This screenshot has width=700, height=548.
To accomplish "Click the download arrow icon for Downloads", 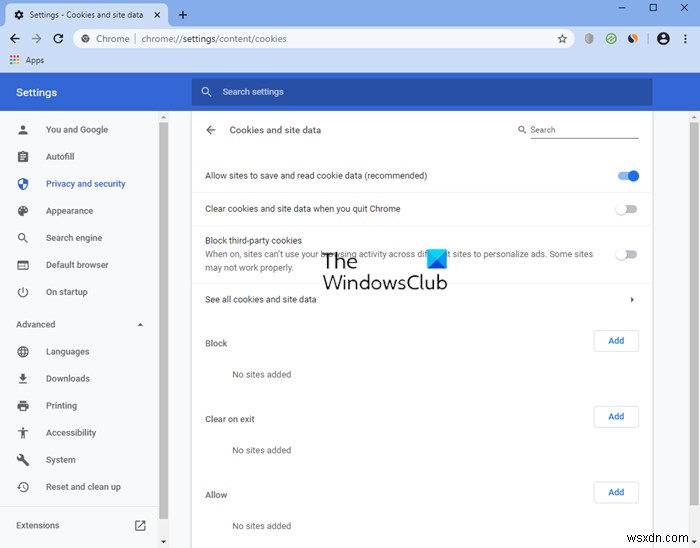I will click(x=23, y=379).
